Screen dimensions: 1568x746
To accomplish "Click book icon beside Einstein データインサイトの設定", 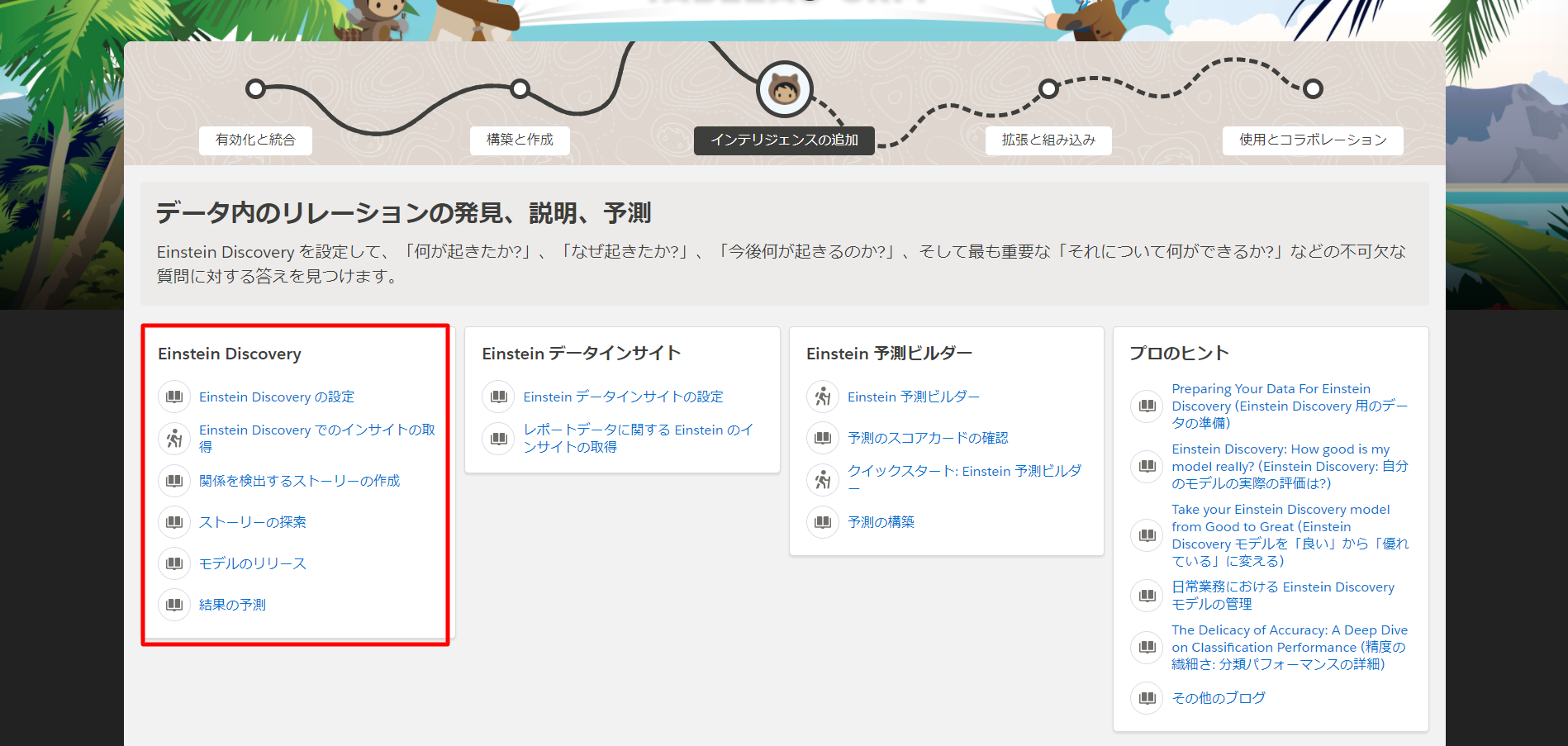I will point(498,397).
